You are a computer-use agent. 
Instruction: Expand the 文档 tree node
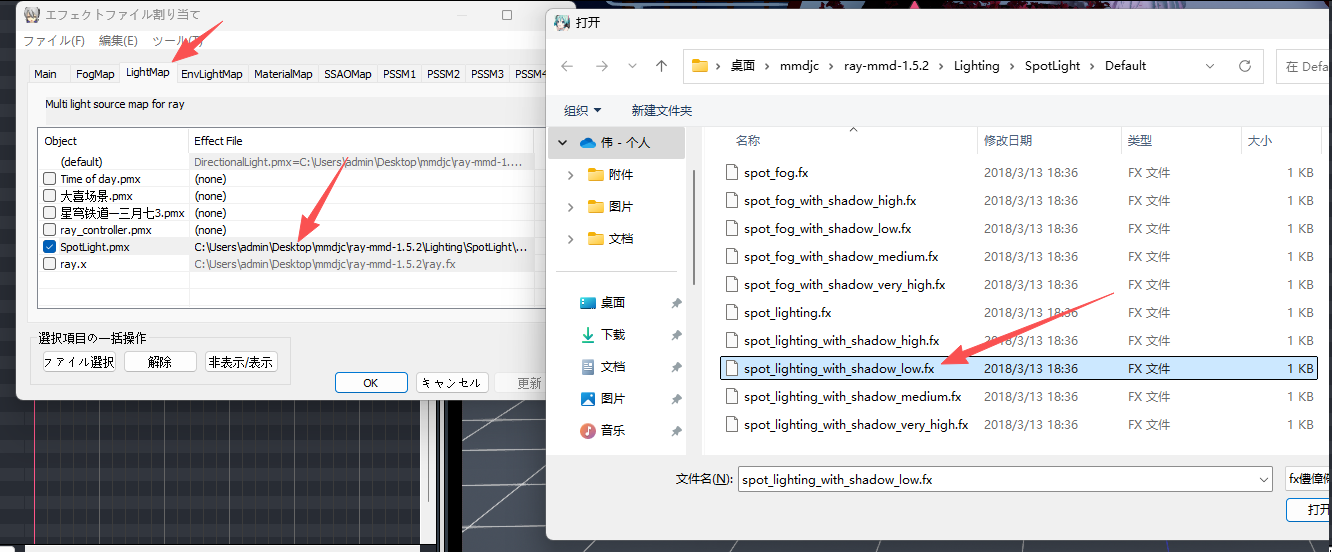[570, 239]
